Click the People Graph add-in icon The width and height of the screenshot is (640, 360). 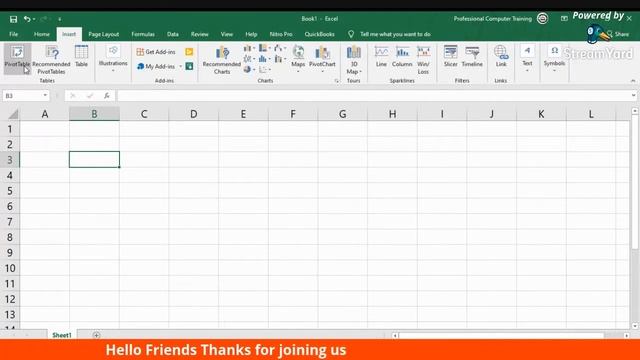point(189,66)
